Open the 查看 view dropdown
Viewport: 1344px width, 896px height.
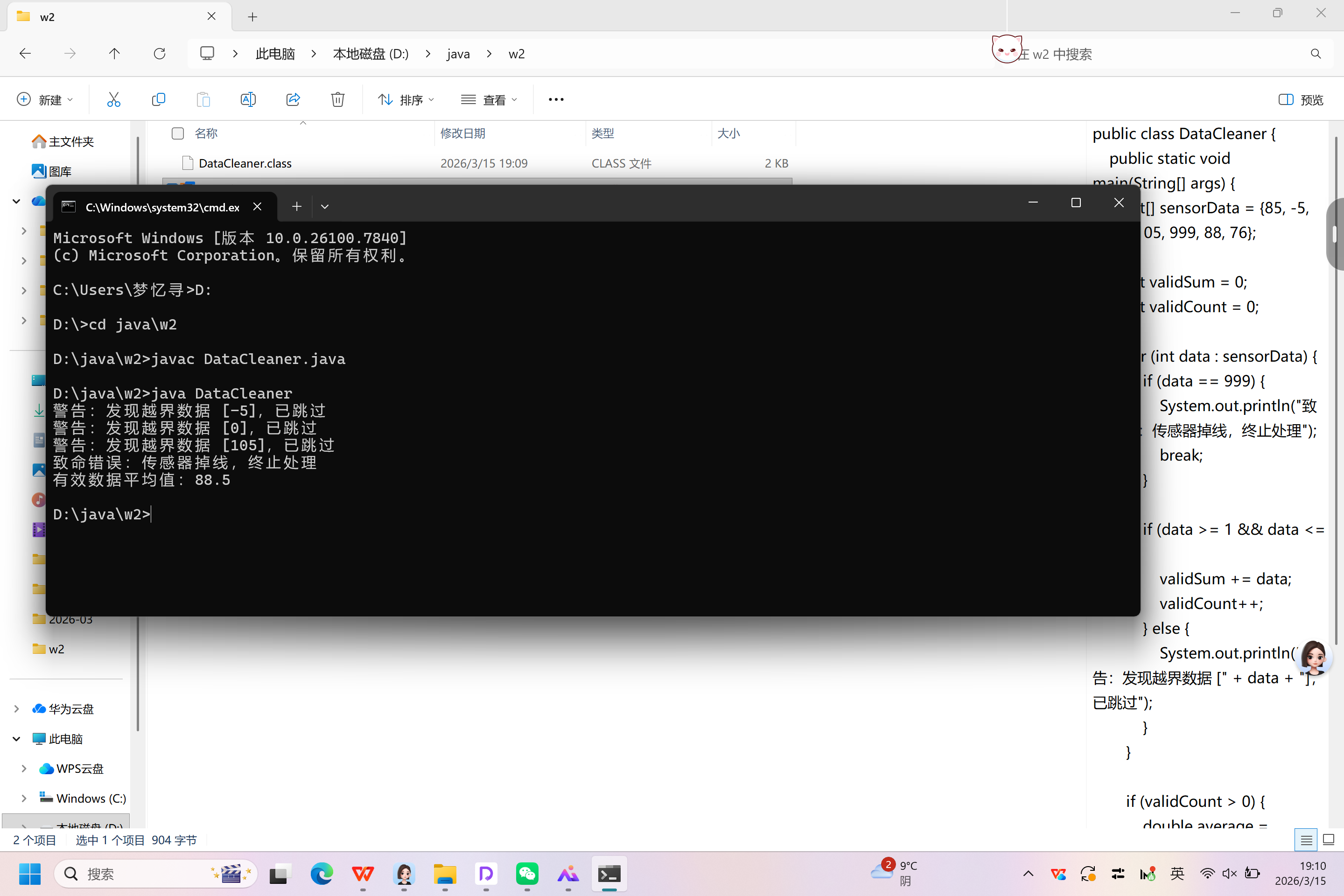489,100
